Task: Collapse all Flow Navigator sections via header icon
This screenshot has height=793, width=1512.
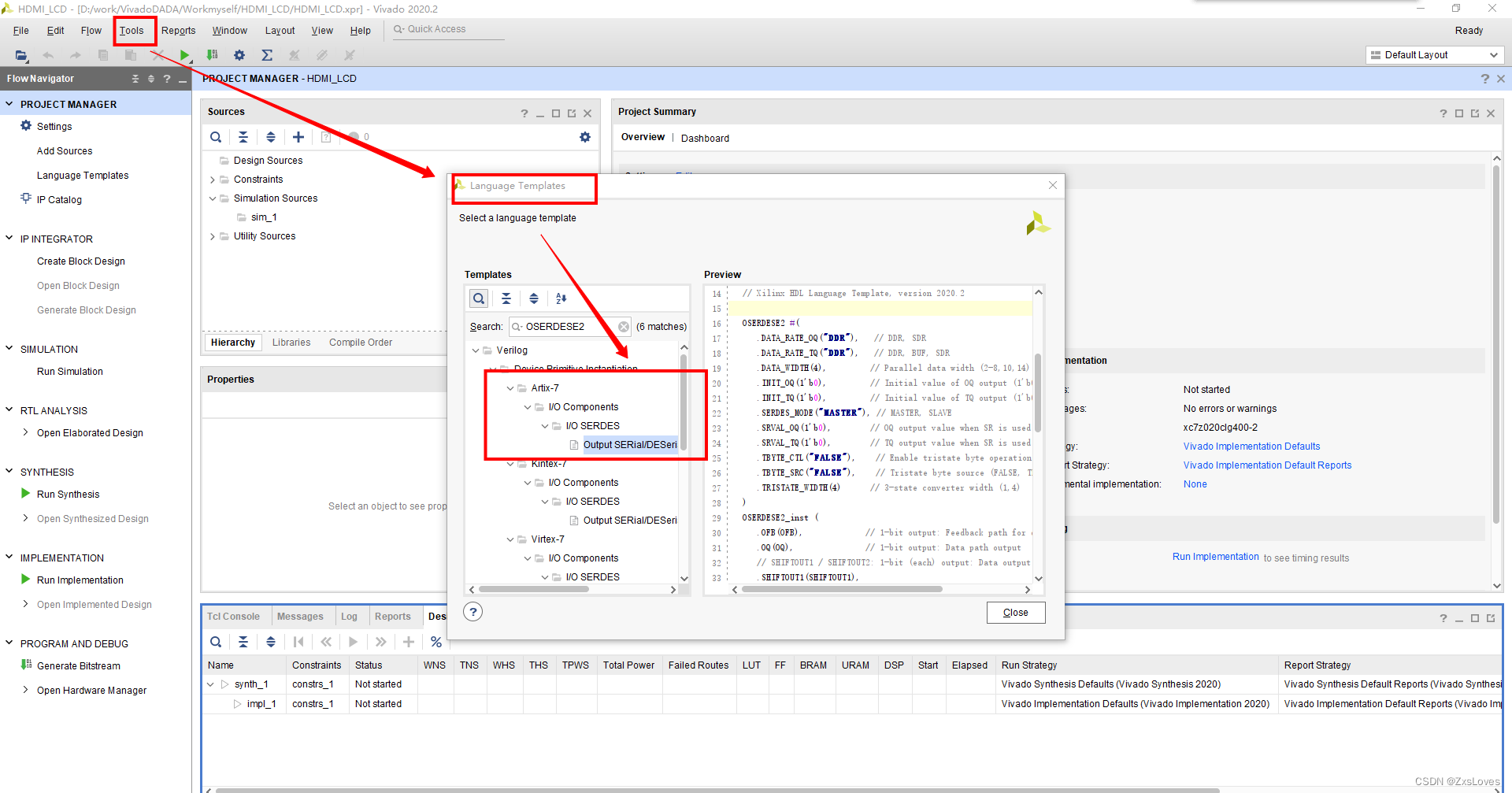Action: tap(135, 79)
